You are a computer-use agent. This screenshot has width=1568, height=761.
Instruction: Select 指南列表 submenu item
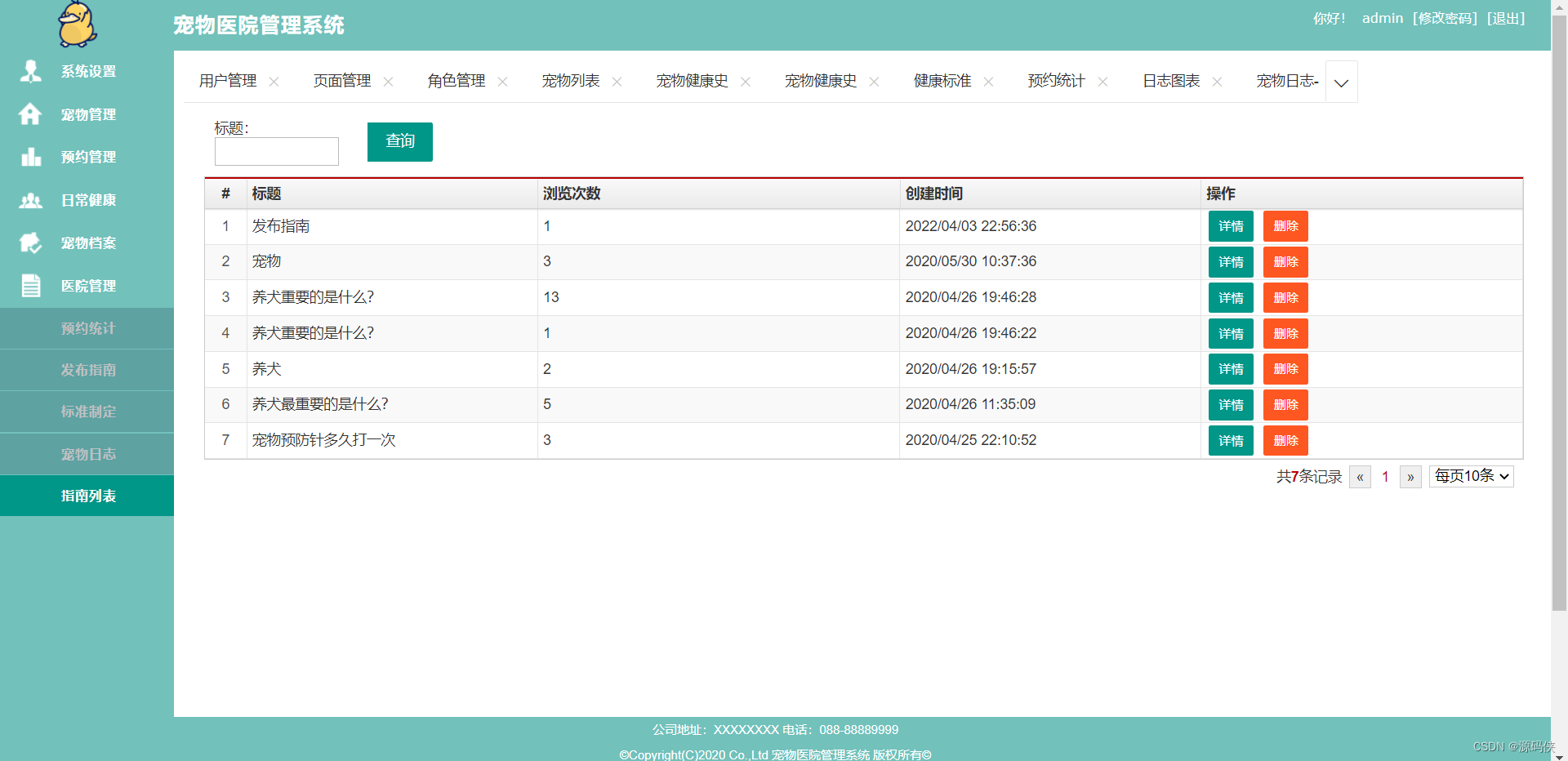pyautogui.click(x=87, y=496)
